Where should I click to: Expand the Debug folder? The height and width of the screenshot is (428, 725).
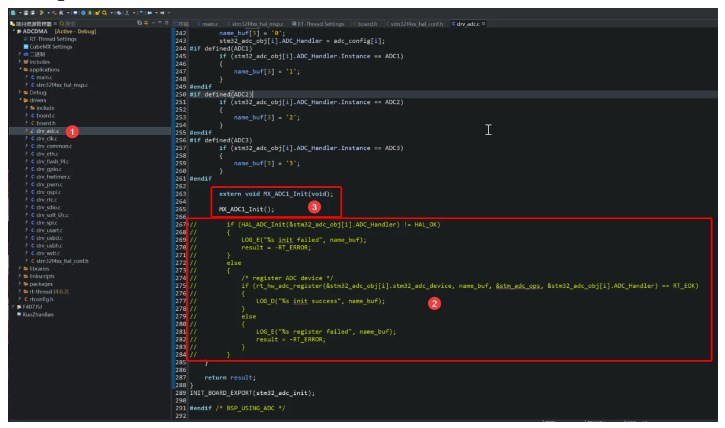20,92
